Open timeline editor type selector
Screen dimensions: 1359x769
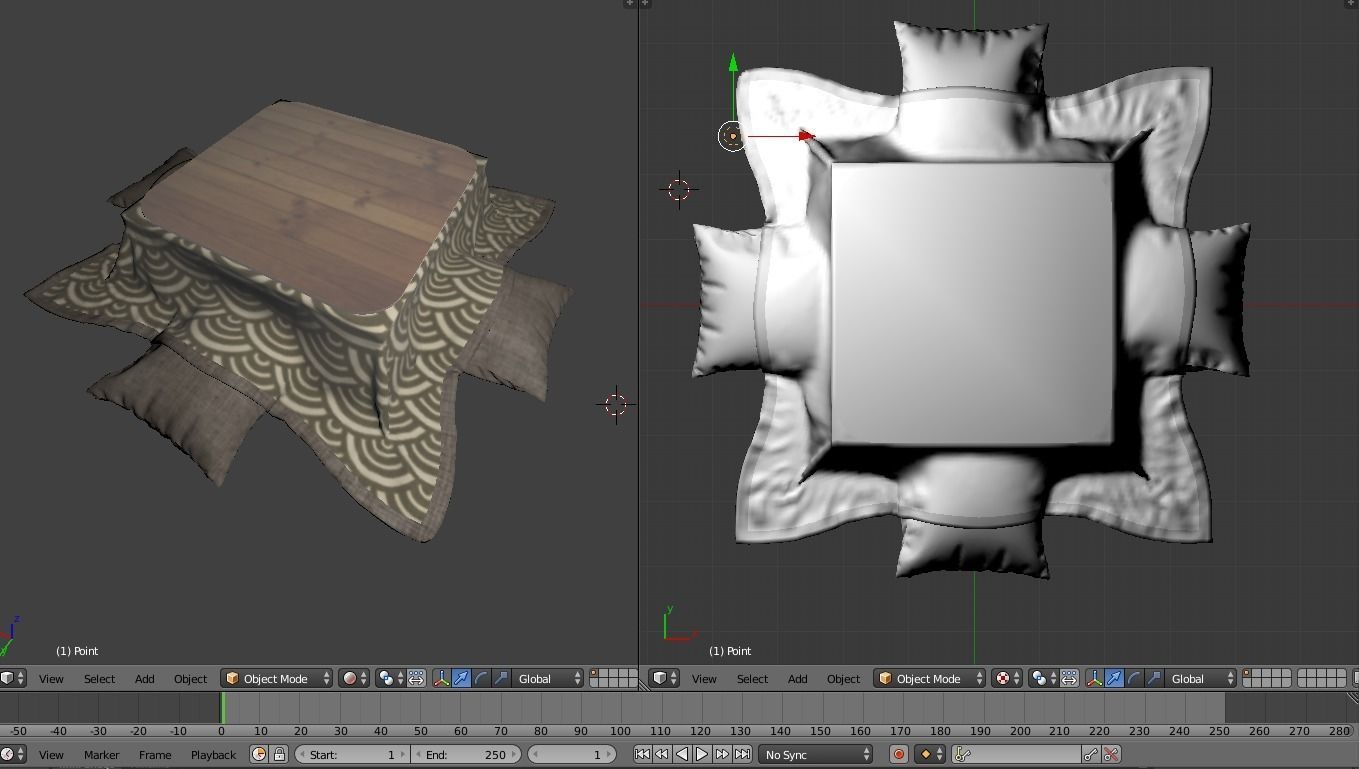[12, 754]
